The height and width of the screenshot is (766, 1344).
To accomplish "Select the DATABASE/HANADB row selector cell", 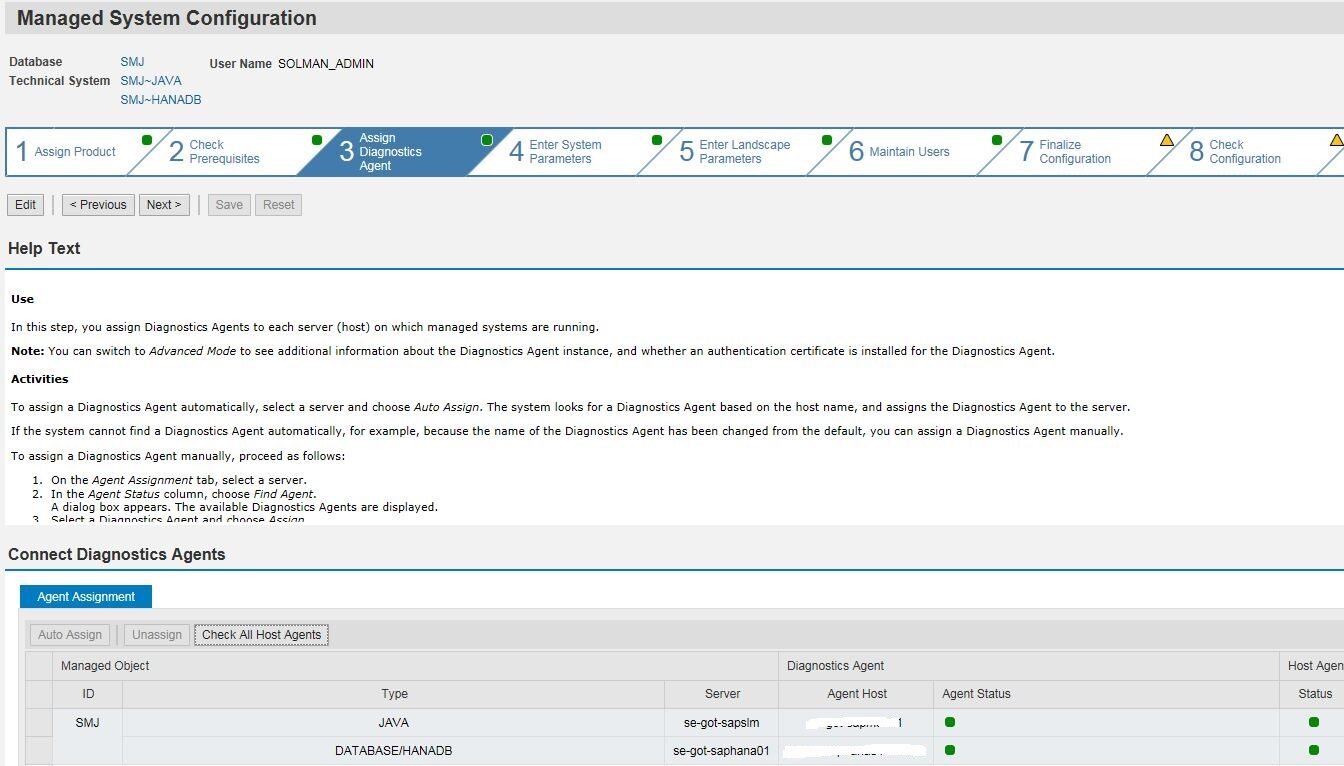I will pyautogui.click(x=39, y=750).
